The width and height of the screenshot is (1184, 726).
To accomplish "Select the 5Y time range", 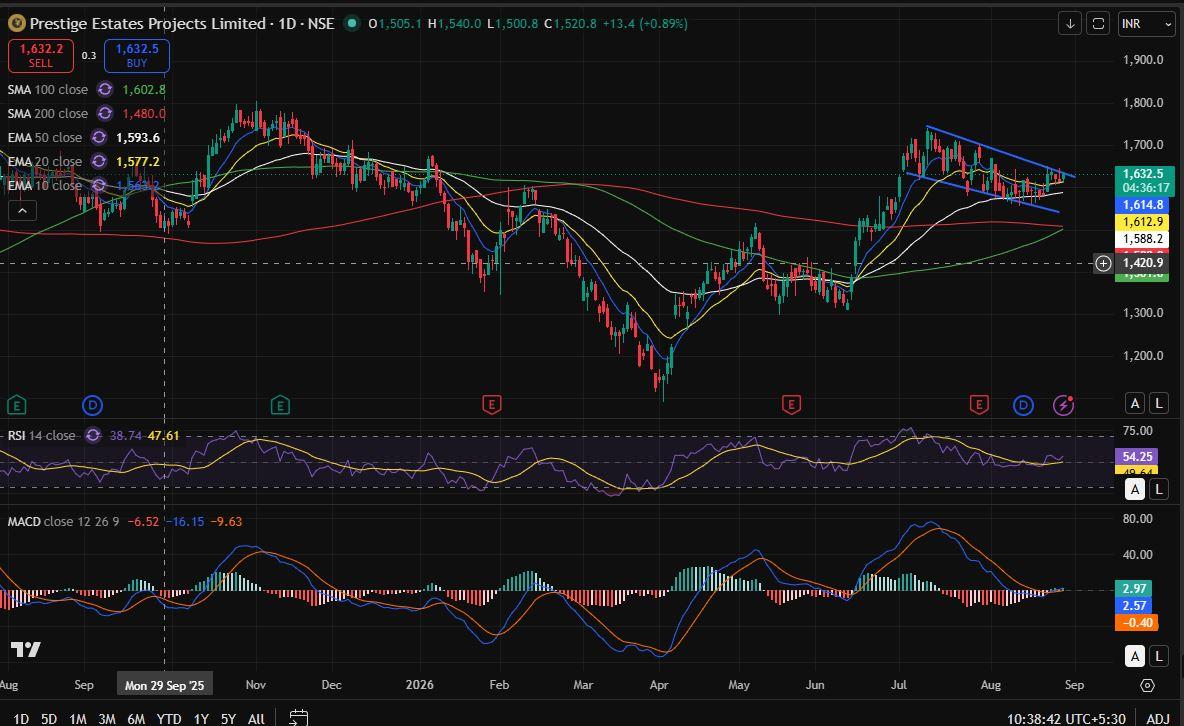I will click(x=228, y=718).
